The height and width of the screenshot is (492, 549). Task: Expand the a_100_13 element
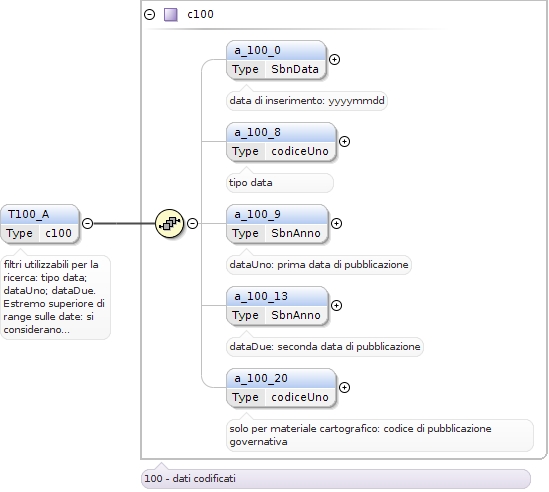coord(336,305)
